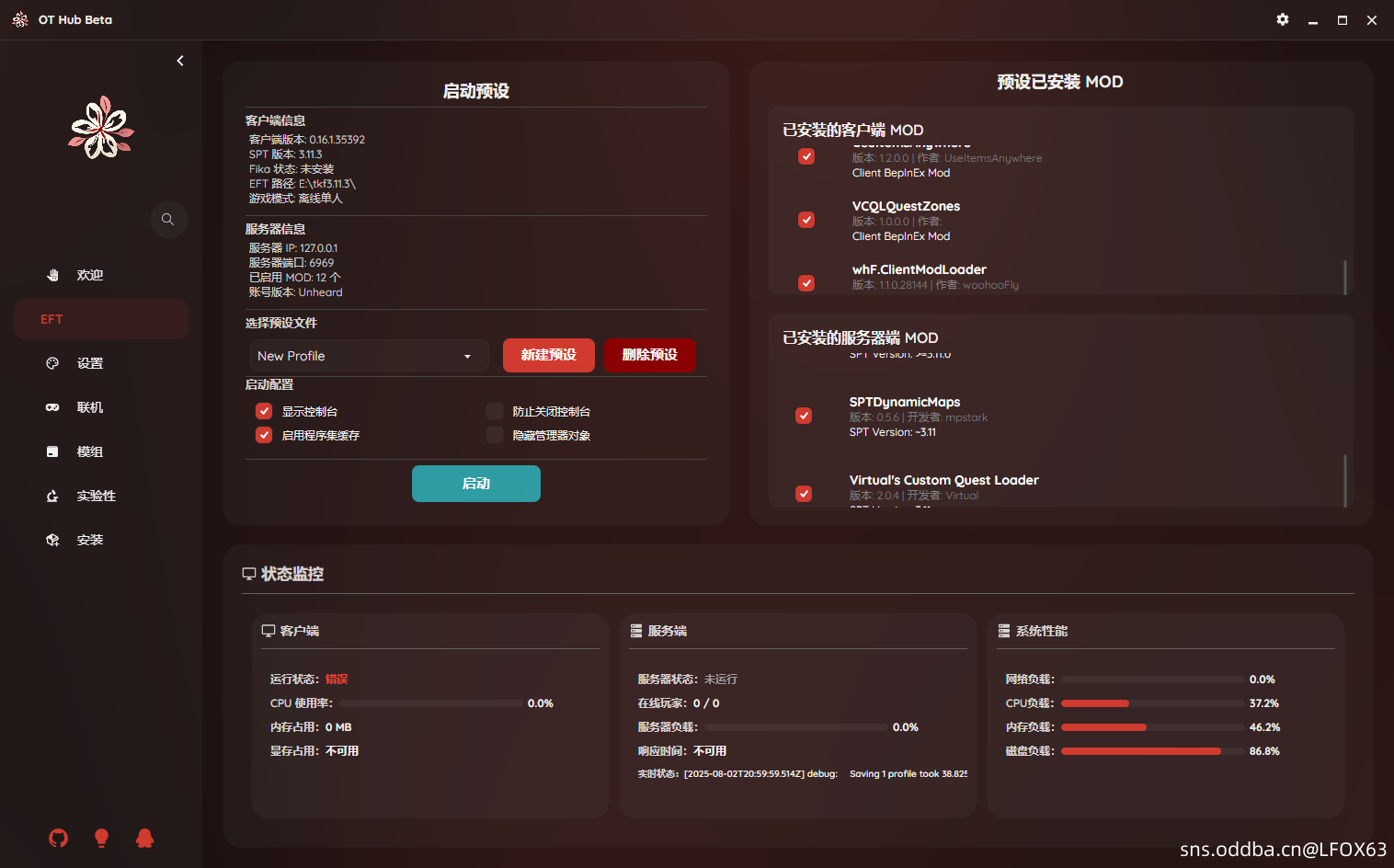
Task: Click the VCQLQuestZones mod name
Action: pyautogui.click(x=906, y=206)
